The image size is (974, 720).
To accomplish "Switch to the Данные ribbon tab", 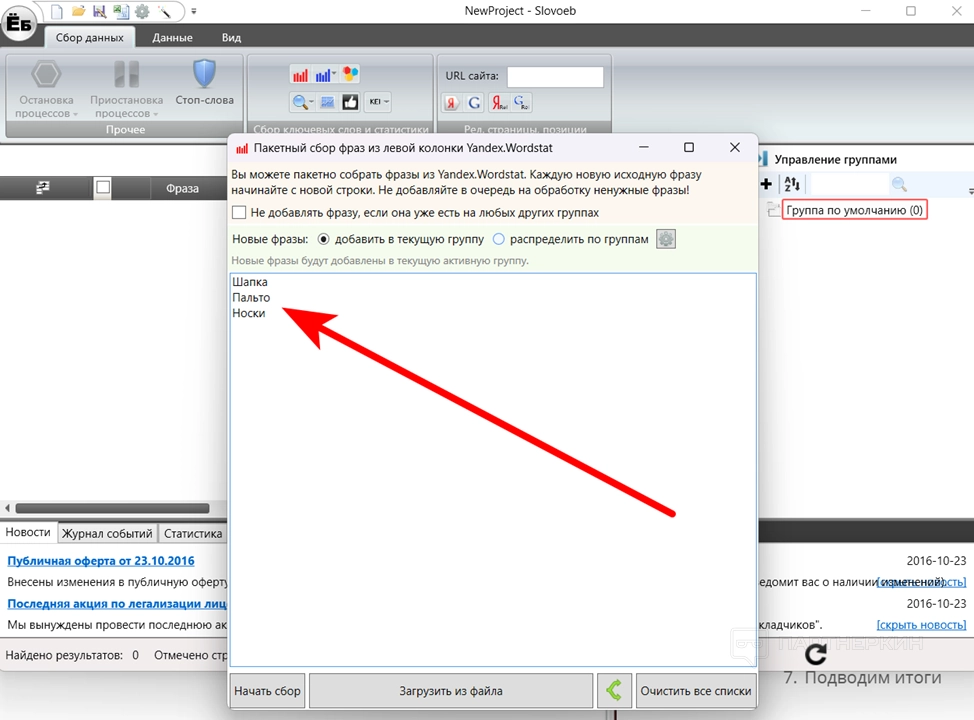I will point(172,38).
